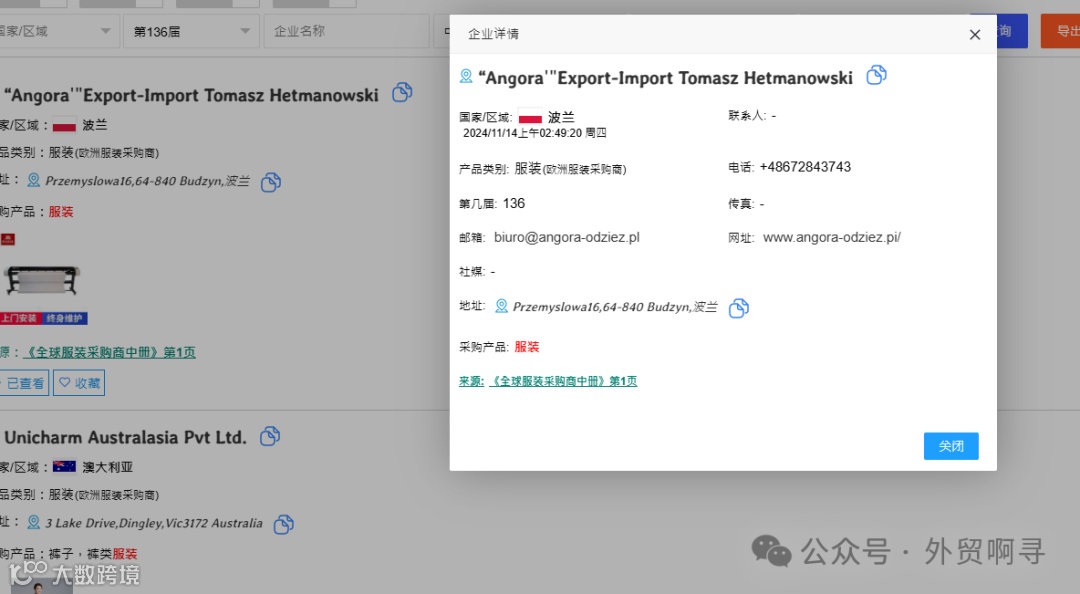This screenshot has width=1080, height=594.
Task: Click the map pin next to dialog address
Action: coord(501,306)
